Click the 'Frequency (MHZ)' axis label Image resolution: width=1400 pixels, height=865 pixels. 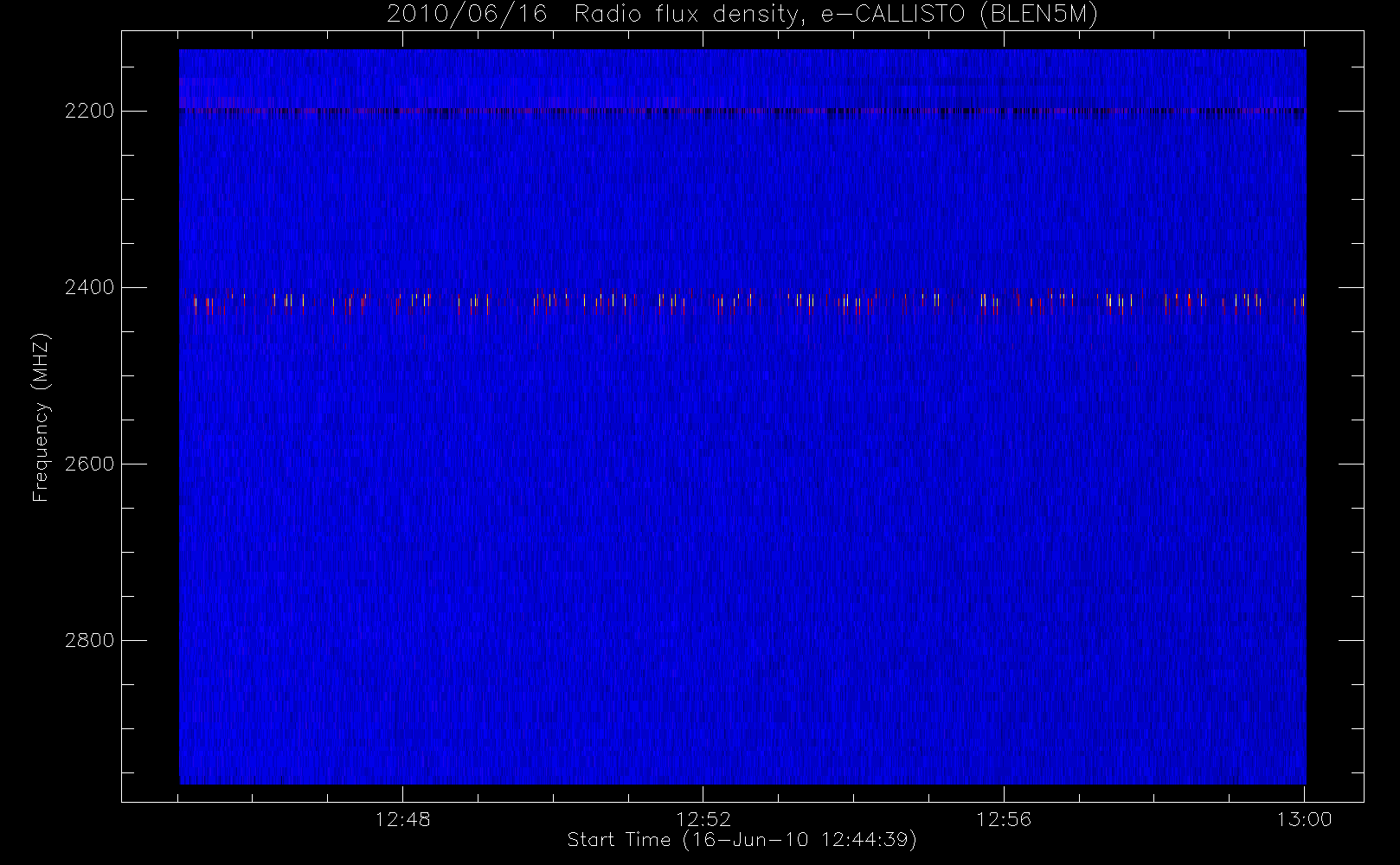coord(41,417)
